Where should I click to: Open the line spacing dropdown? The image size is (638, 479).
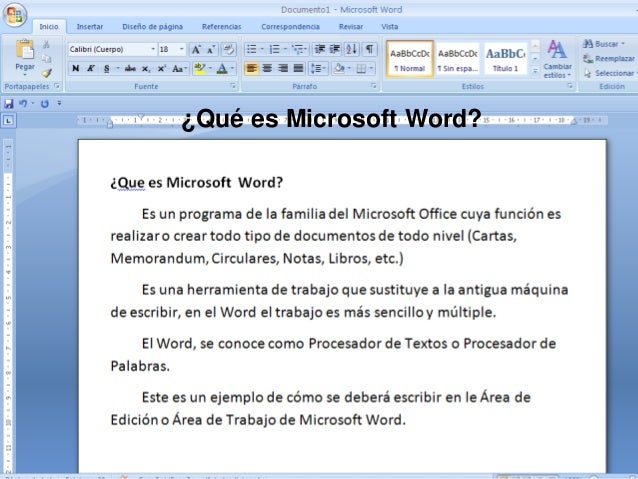tap(319, 68)
